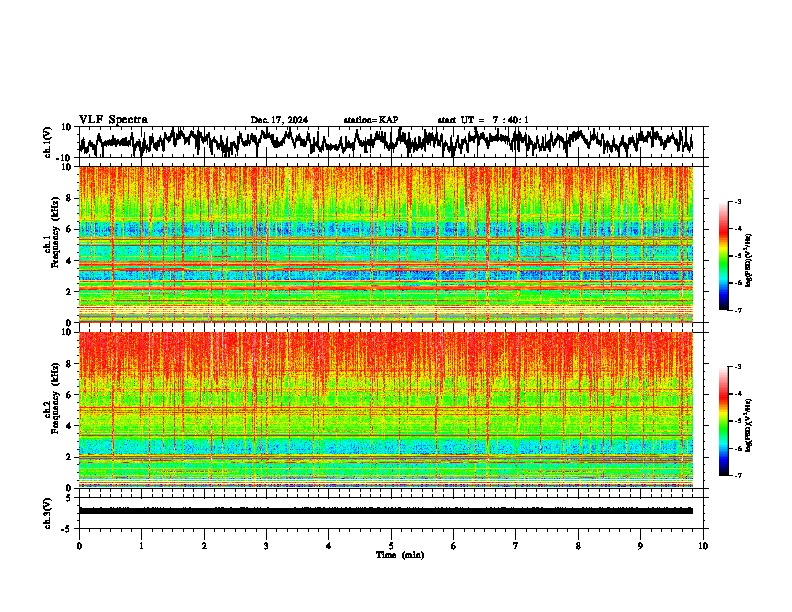Click the "-3" label on ch.2 color bar
The width and height of the screenshot is (792, 612).
pyautogui.click(x=737, y=367)
